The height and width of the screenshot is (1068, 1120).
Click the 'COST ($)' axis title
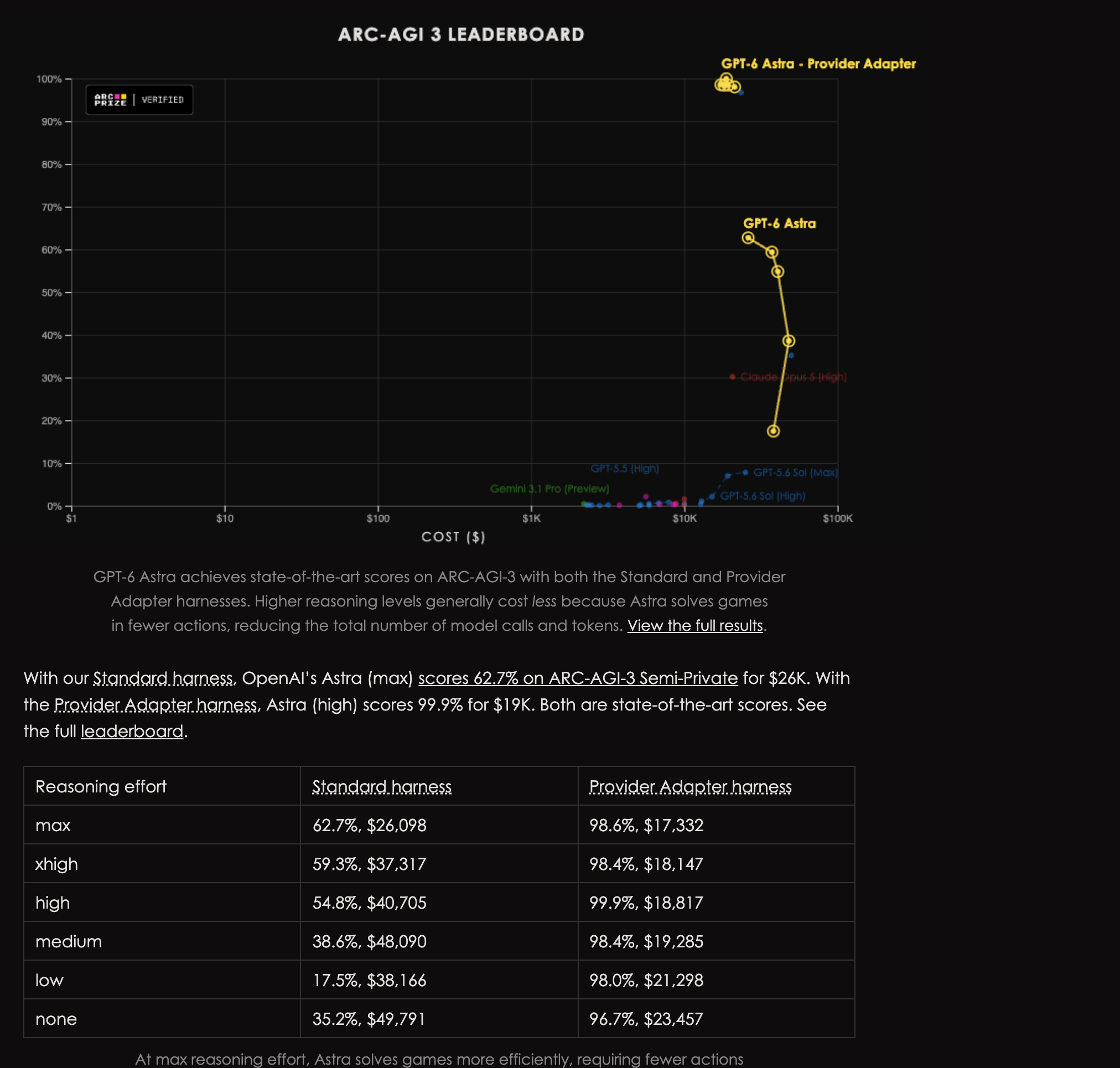pyautogui.click(x=453, y=537)
